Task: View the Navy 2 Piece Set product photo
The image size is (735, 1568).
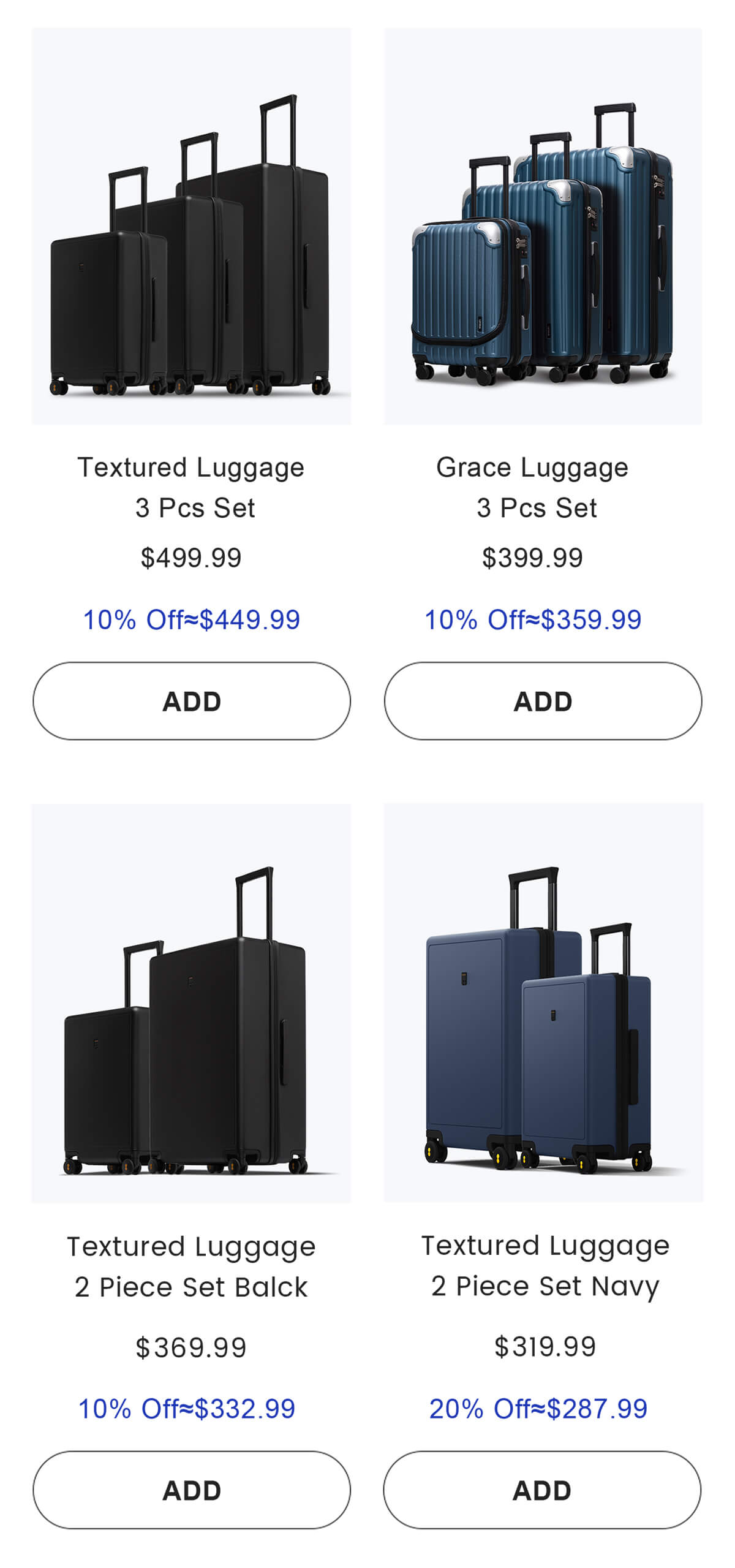Action: [543, 1002]
